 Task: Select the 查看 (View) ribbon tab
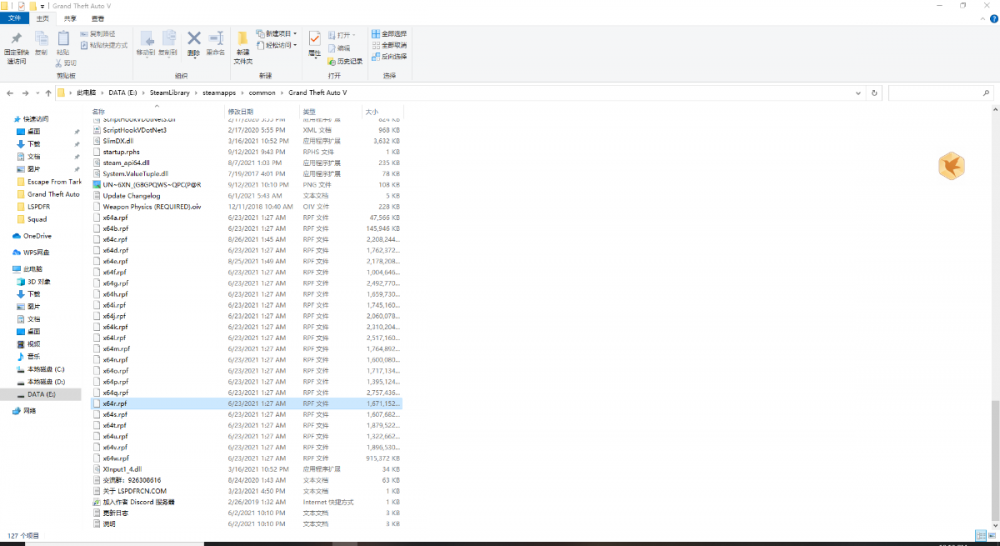click(98, 18)
